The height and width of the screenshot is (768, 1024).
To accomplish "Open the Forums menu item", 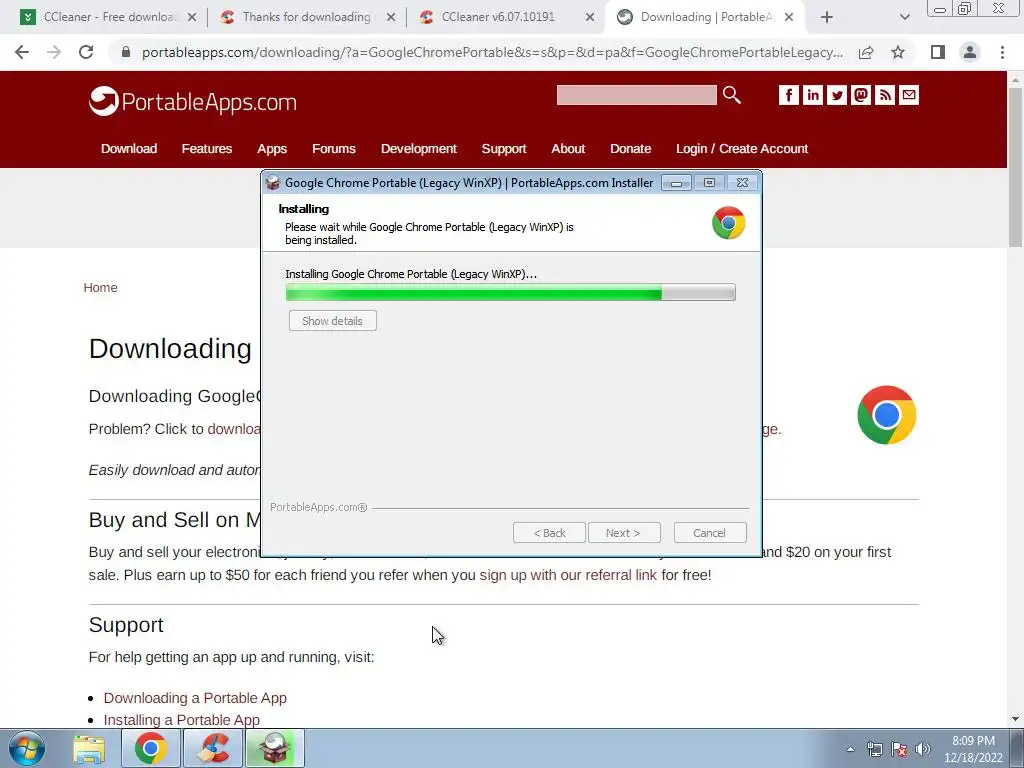I will tap(334, 149).
